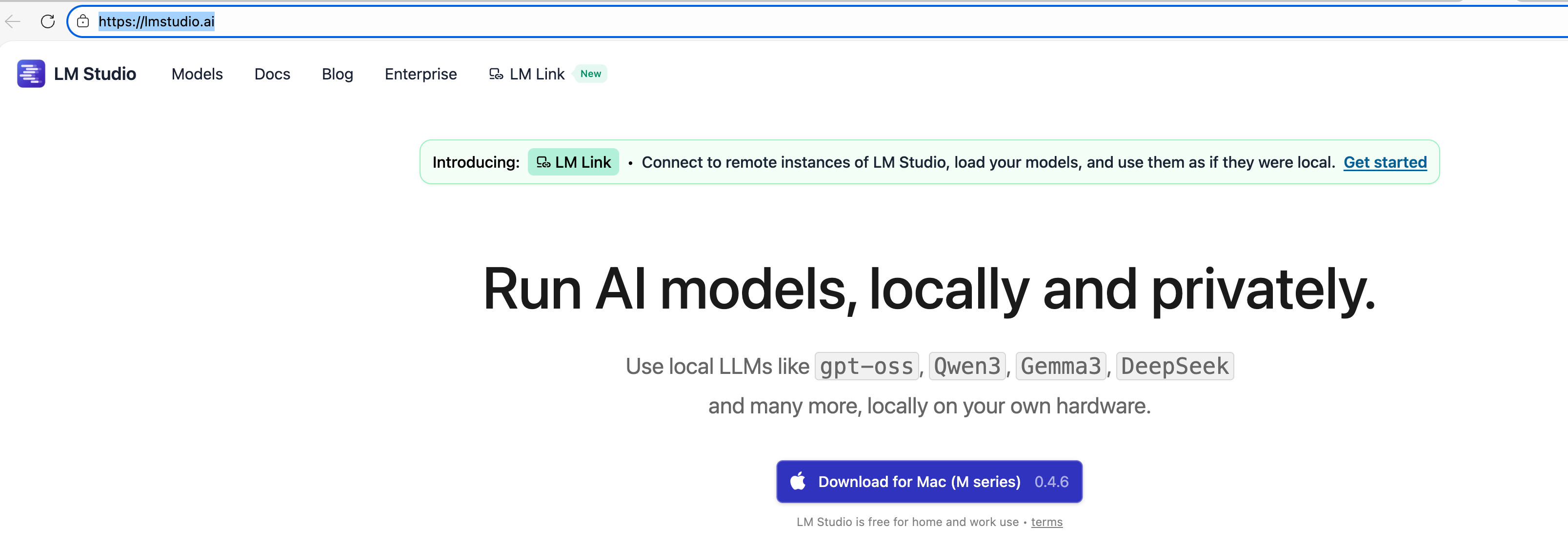
Task: Click the LM Studio purple logo icon
Action: 31,74
